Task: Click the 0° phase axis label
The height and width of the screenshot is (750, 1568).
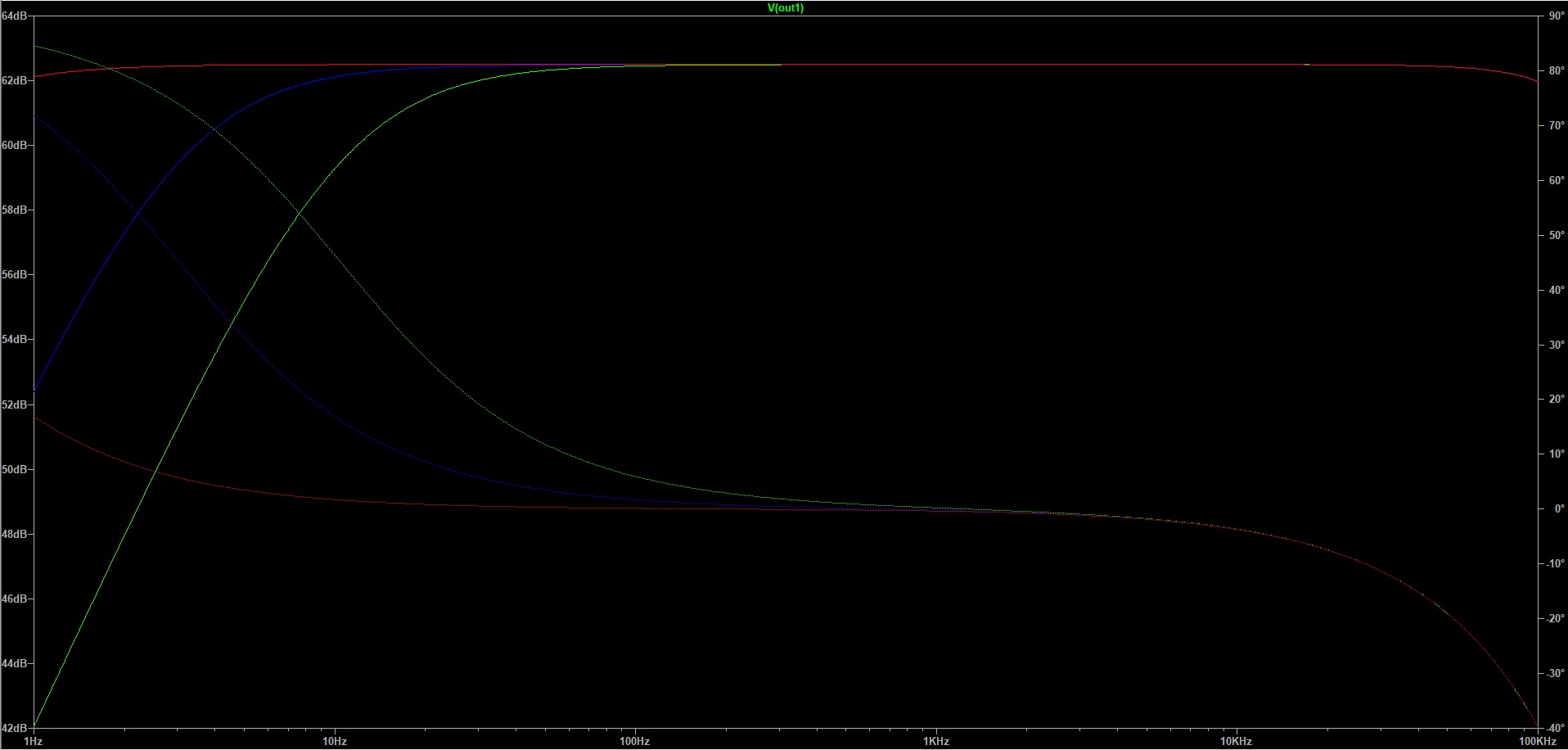Action: (x=1559, y=508)
